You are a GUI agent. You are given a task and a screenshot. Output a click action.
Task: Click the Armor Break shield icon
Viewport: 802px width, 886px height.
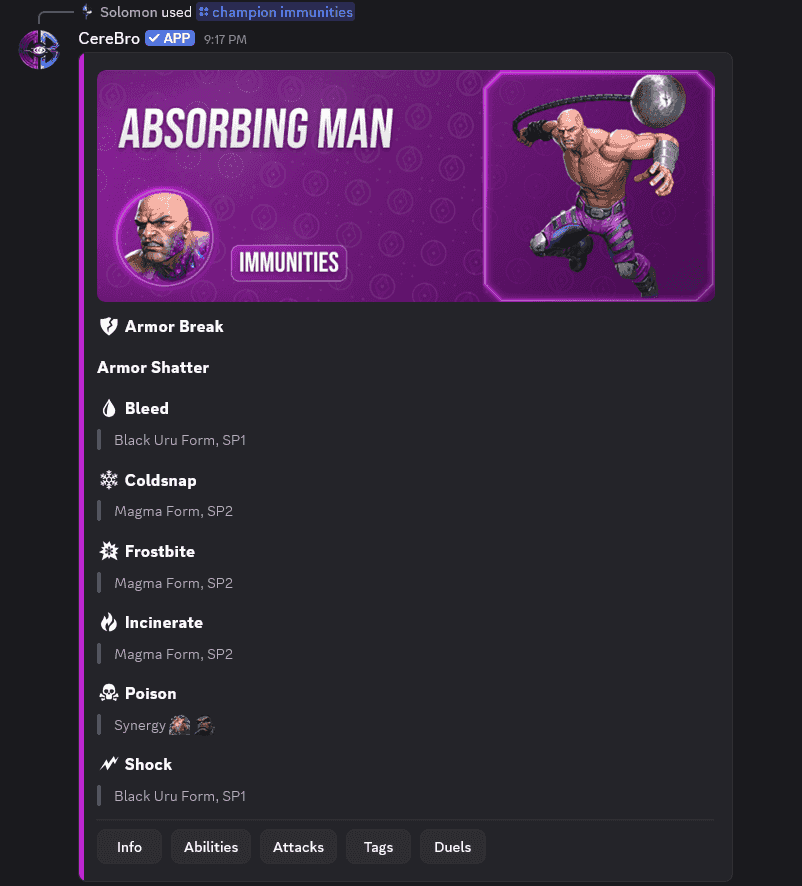[109, 326]
